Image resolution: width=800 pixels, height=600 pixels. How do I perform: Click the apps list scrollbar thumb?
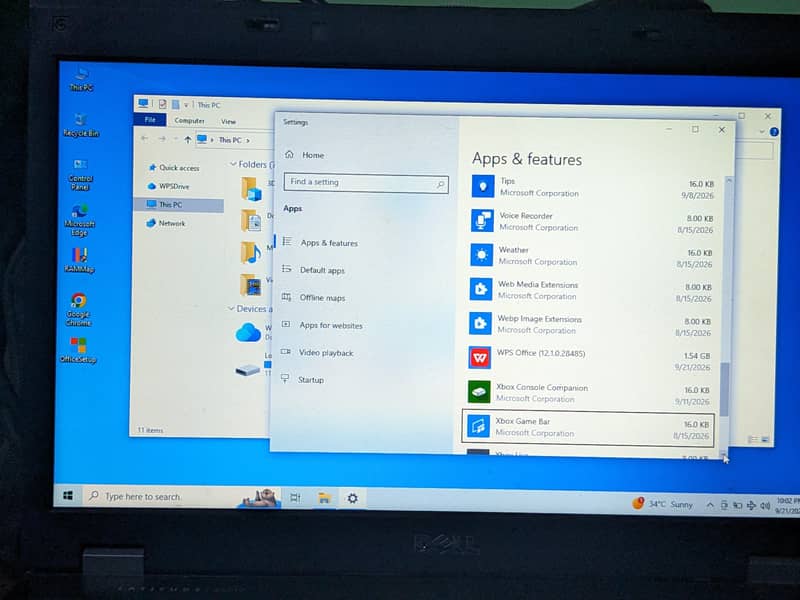(x=725, y=389)
